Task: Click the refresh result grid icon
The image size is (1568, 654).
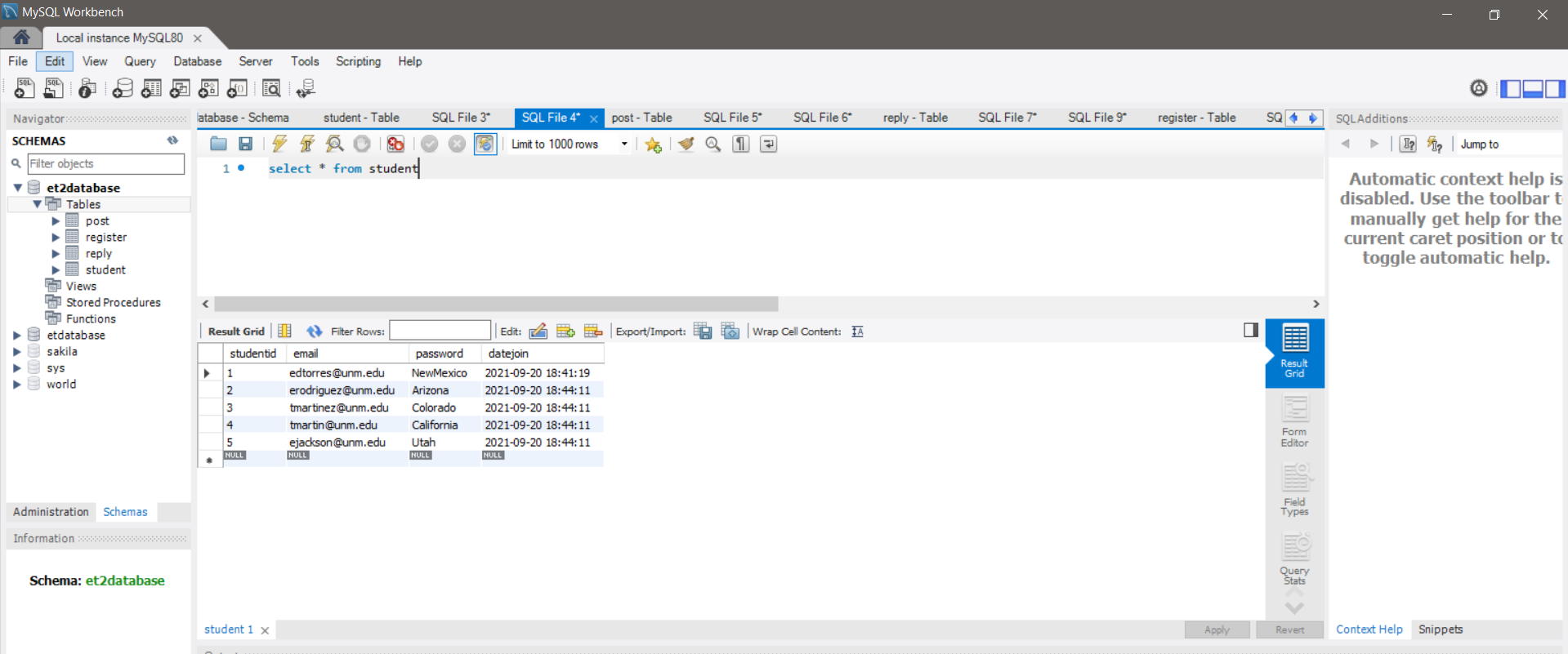Action: (x=314, y=331)
